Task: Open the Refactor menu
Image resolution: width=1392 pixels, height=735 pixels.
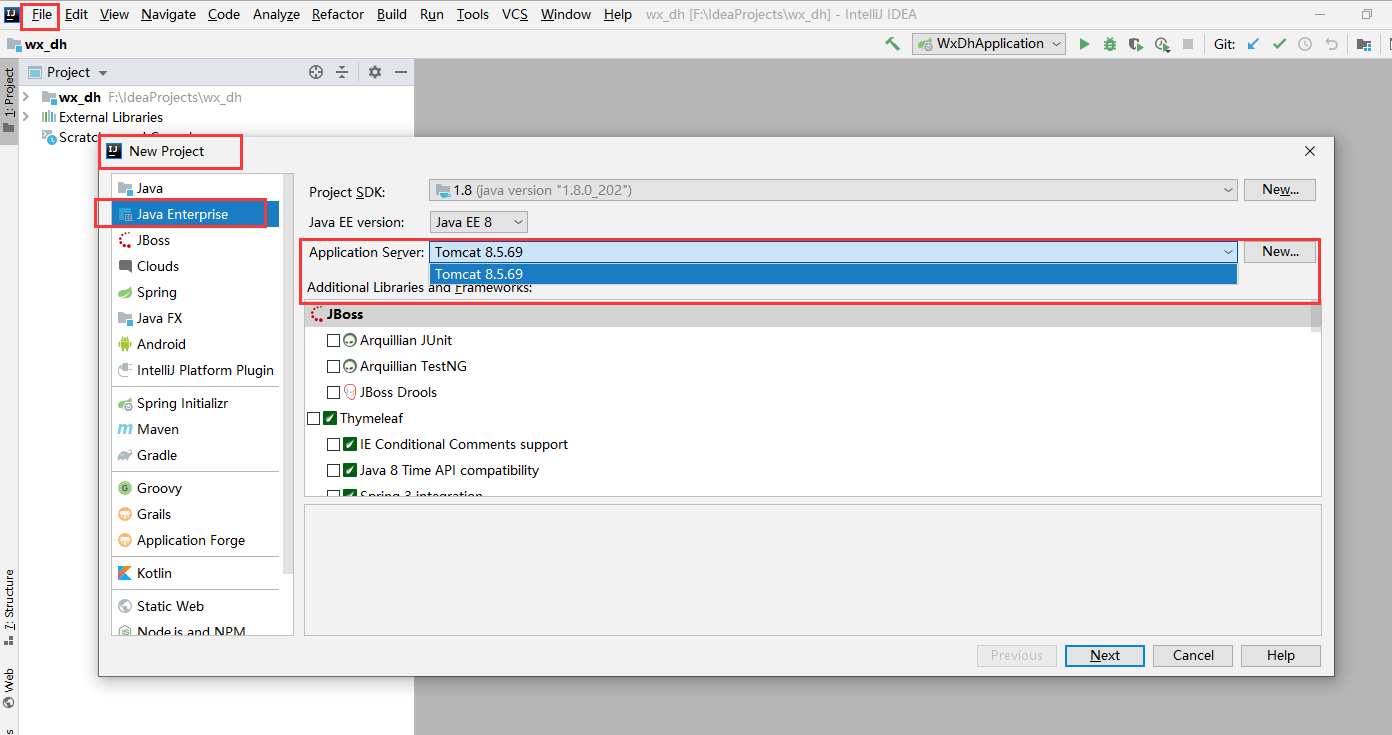Action: (x=338, y=14)
